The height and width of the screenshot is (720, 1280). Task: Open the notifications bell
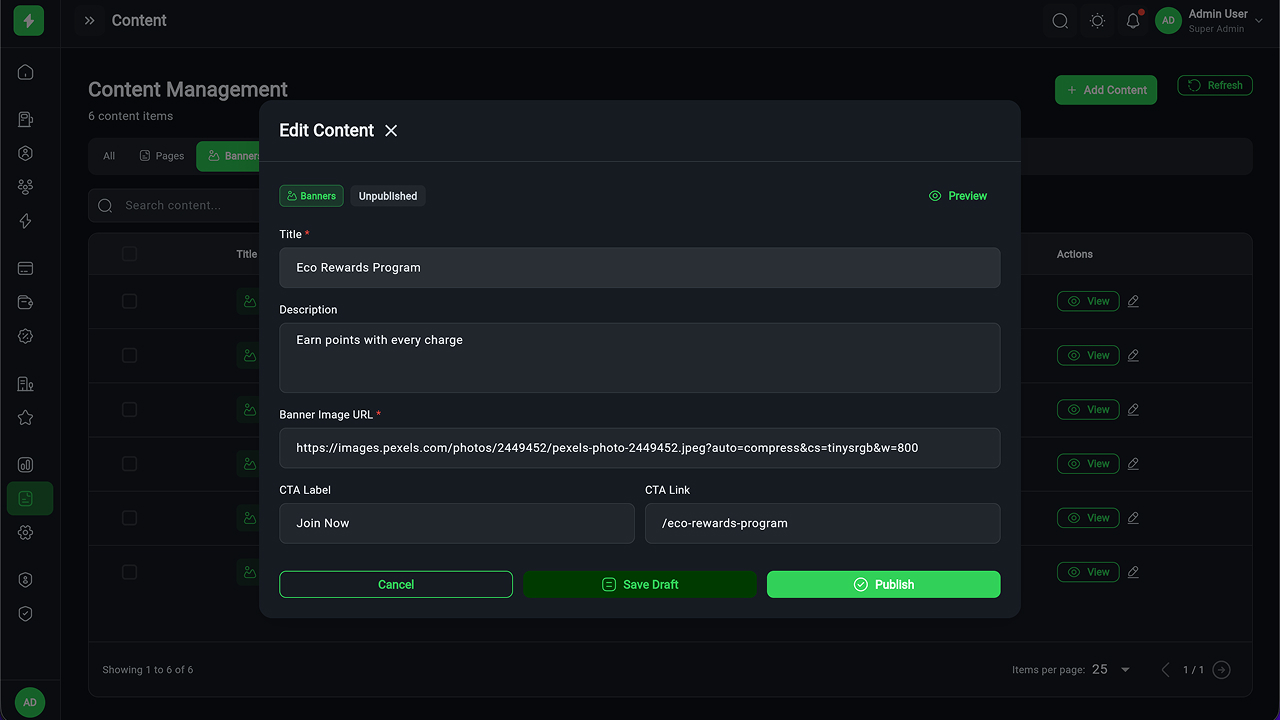click(1133, 21)
